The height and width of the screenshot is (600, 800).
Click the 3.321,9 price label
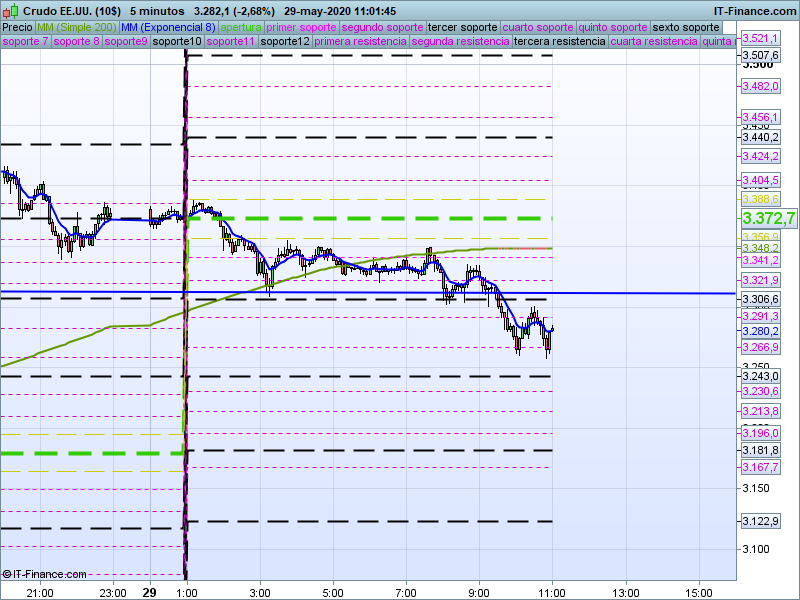point(760,280)
